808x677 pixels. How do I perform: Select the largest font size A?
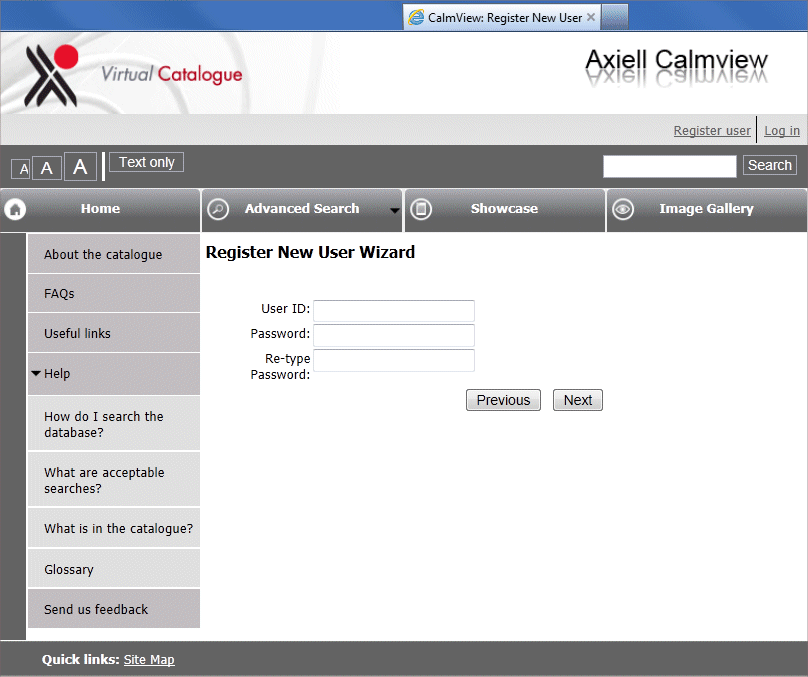[79, 167]
